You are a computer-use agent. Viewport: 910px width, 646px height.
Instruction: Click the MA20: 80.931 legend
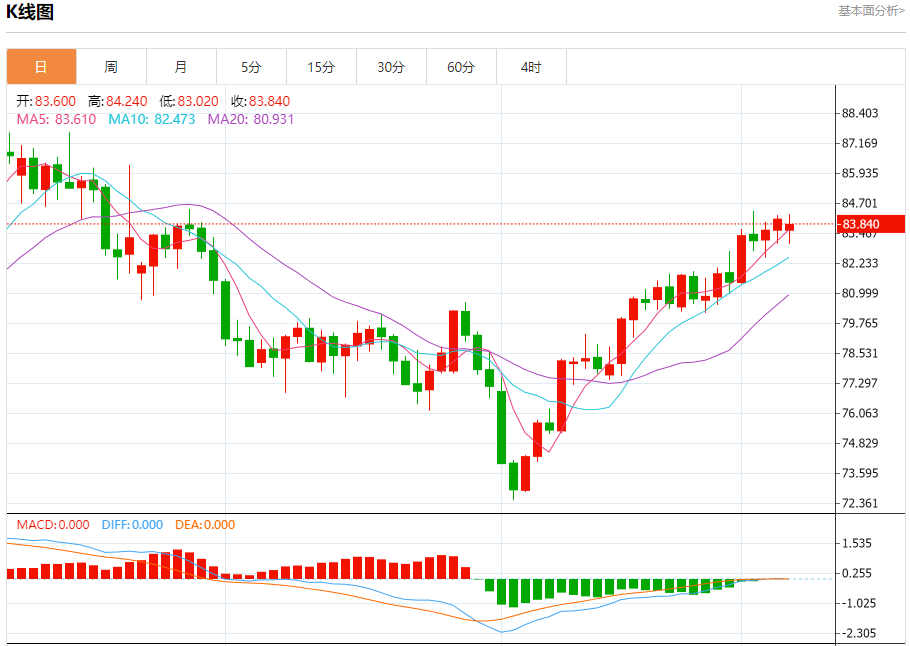pos(251,119)
